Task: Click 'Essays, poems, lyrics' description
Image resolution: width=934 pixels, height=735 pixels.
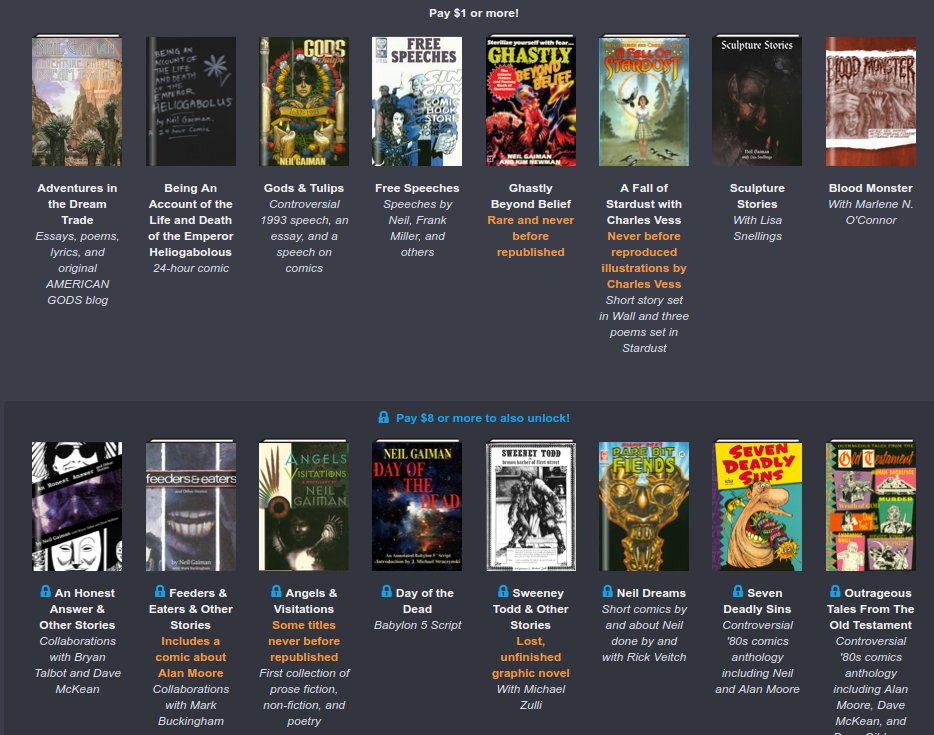Action: pyautogui.click(x=77, y=268)
